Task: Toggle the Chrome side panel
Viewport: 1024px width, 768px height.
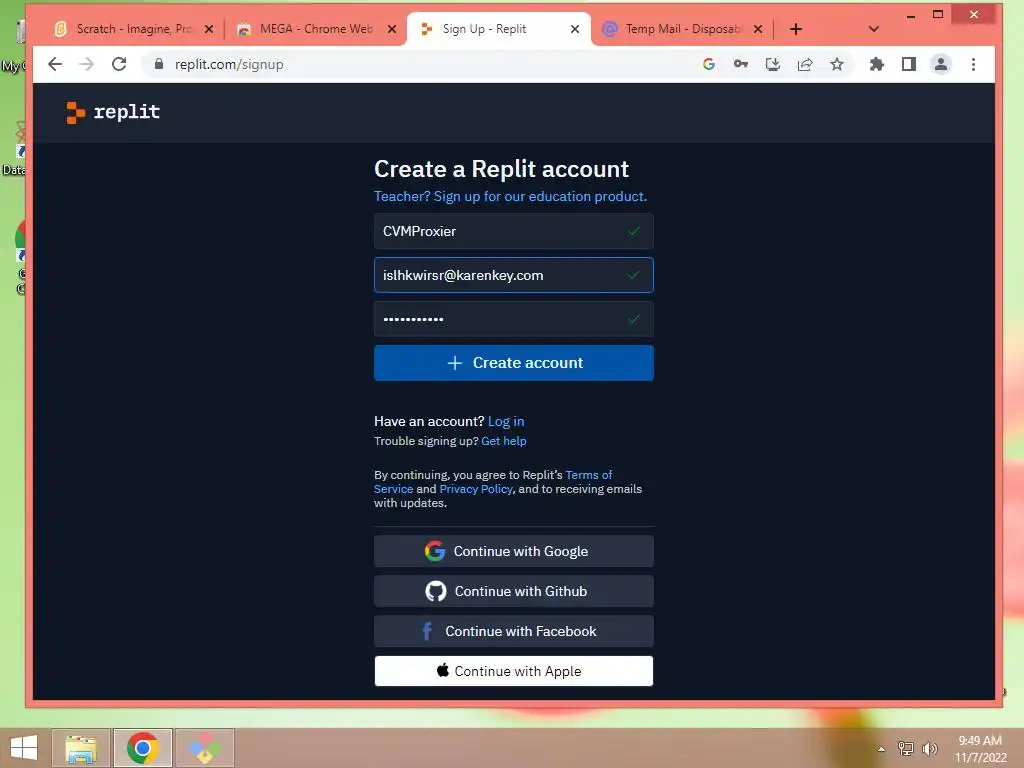Action: [908, 64]
